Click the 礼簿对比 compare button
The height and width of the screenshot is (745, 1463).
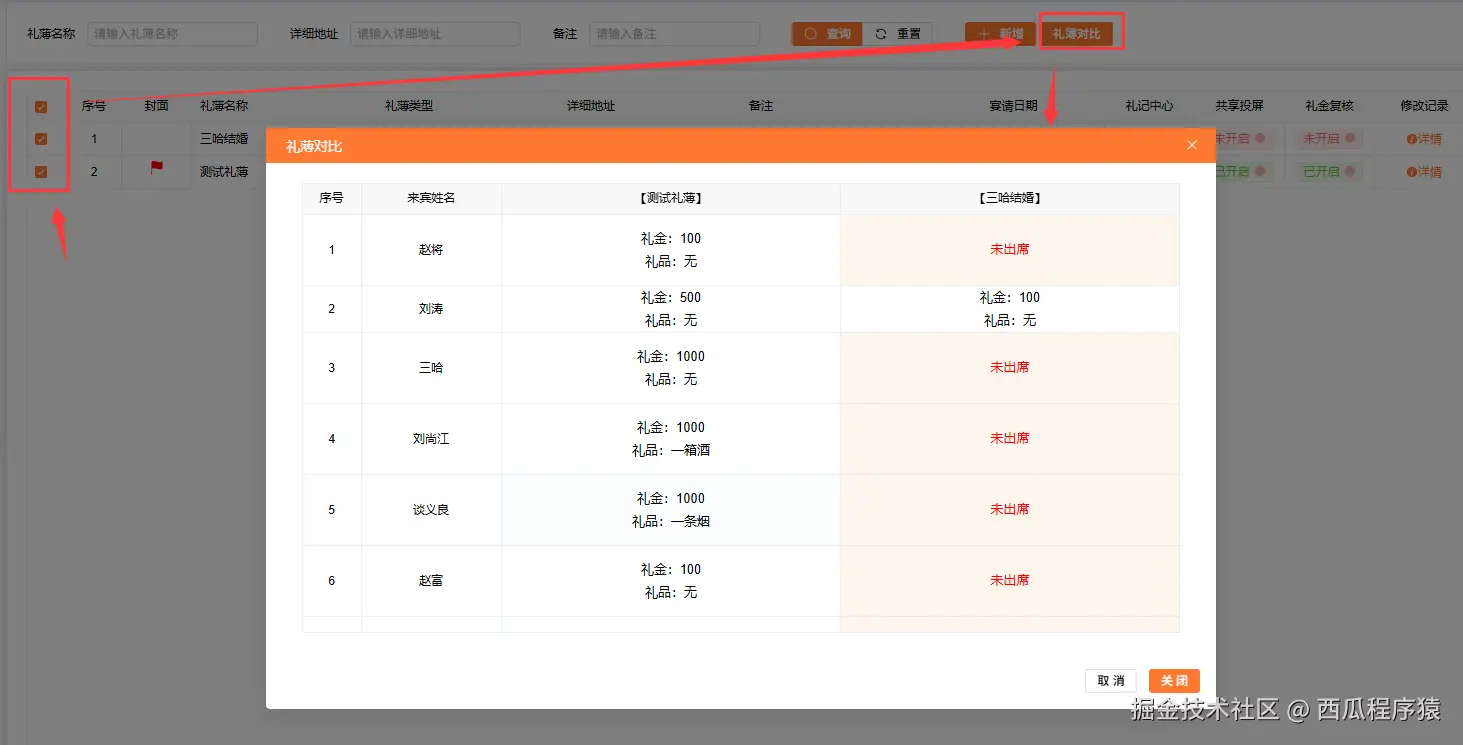tap(1077, 34)
